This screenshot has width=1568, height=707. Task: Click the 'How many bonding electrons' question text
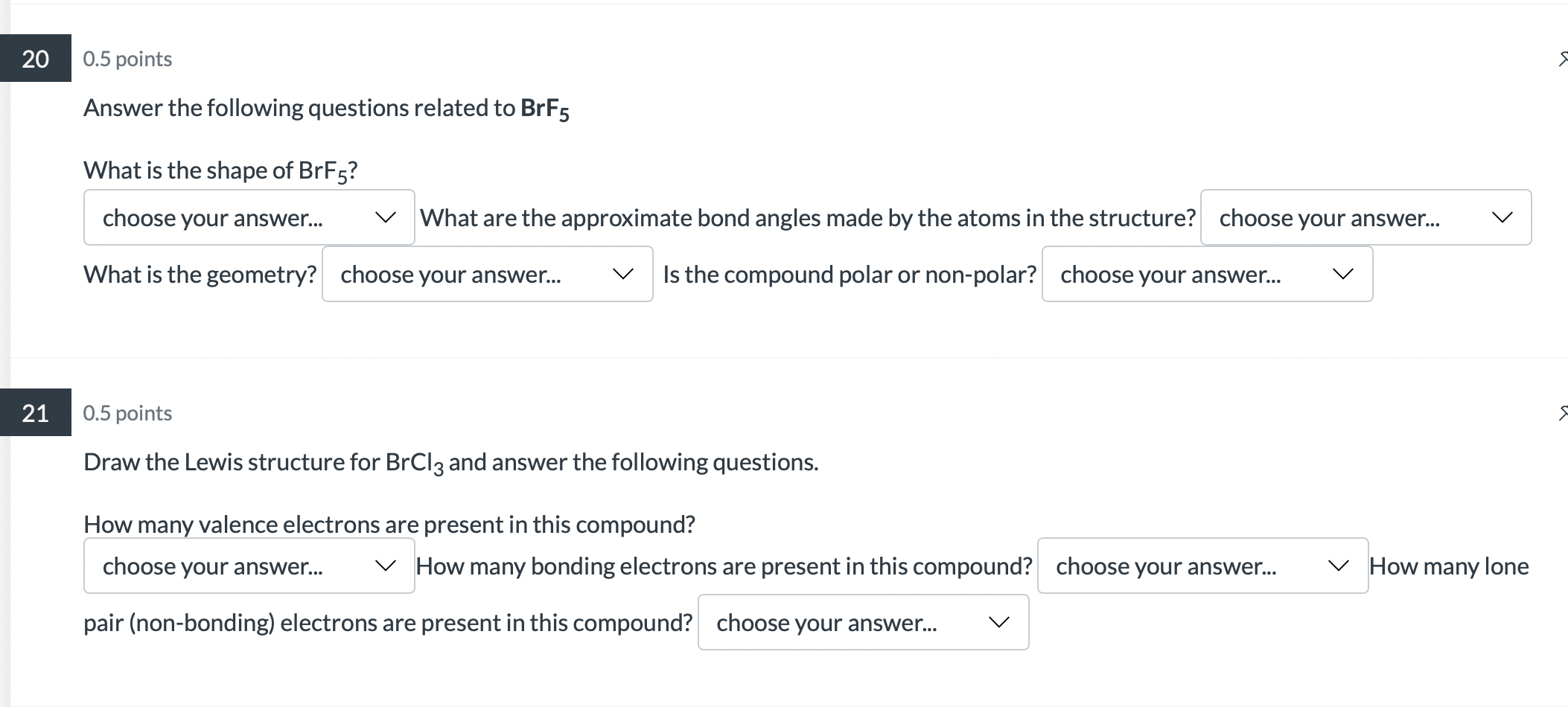tap(724, 566)
